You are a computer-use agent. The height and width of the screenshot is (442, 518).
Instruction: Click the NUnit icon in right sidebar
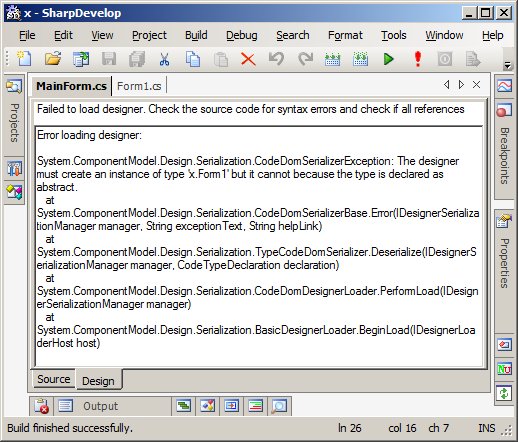[x=504, y=369]
